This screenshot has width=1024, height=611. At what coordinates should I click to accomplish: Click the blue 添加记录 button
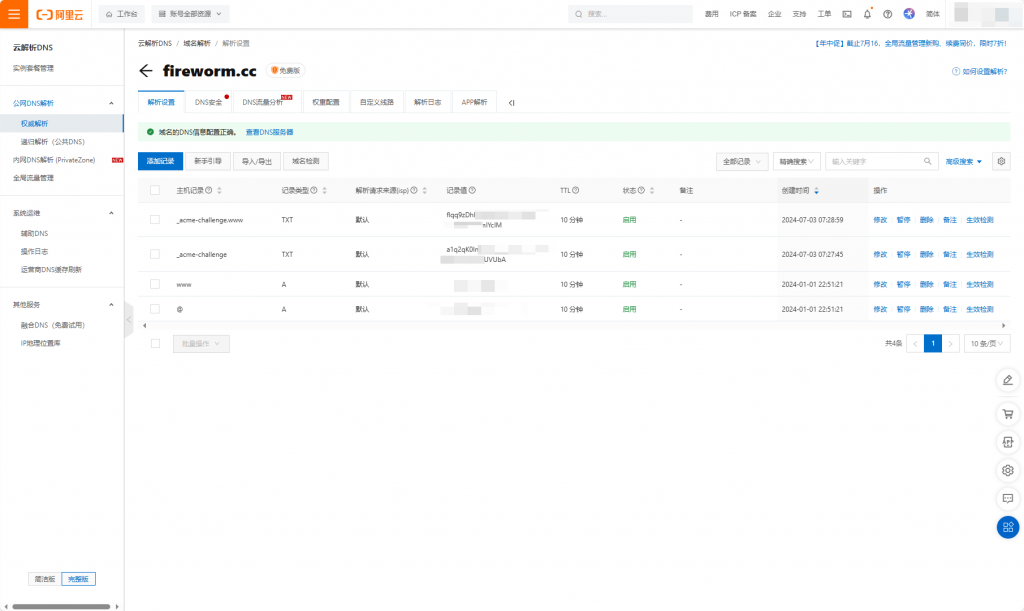[x=160, y=161]
